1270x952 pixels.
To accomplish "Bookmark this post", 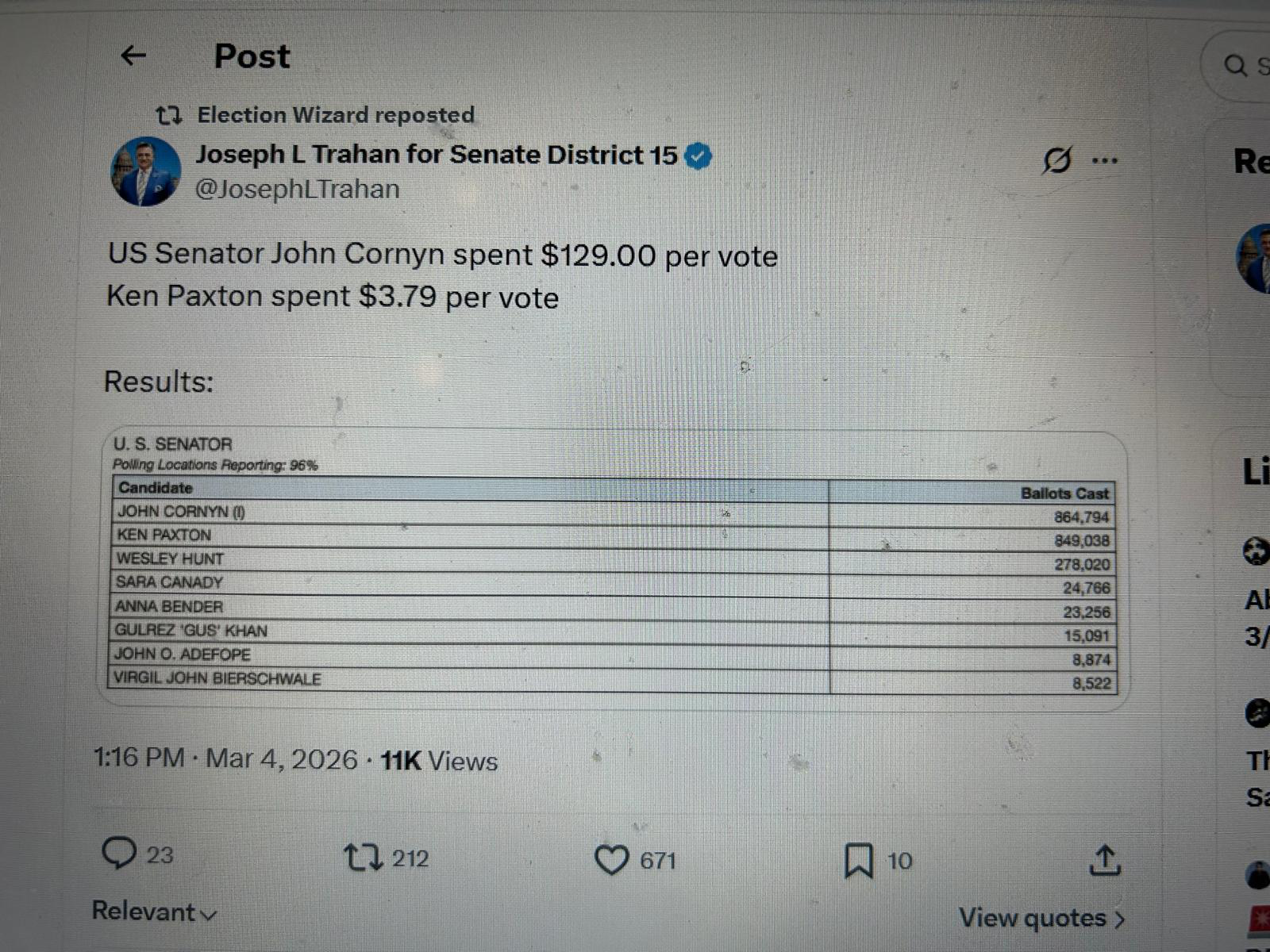I will click(858, 861).
